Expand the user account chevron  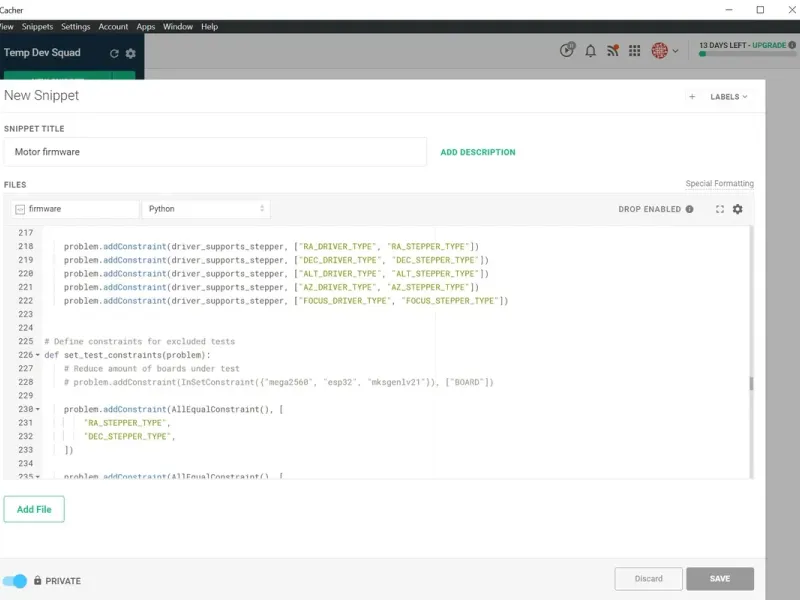(675, 51)
